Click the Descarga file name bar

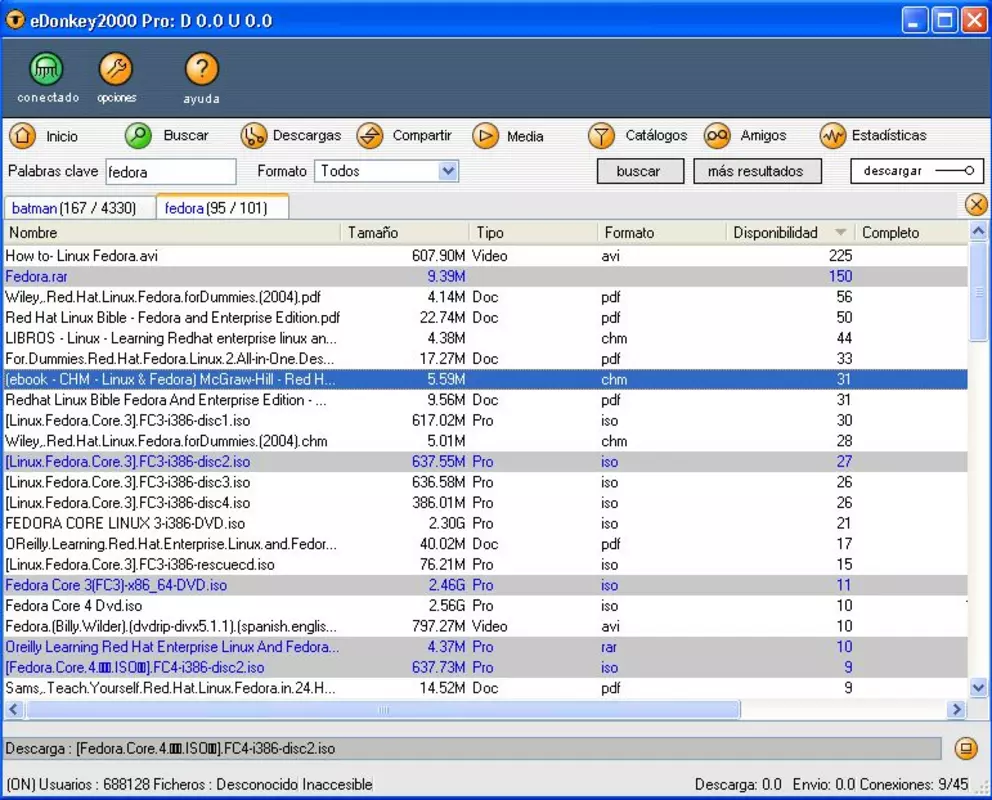(473, 748)
